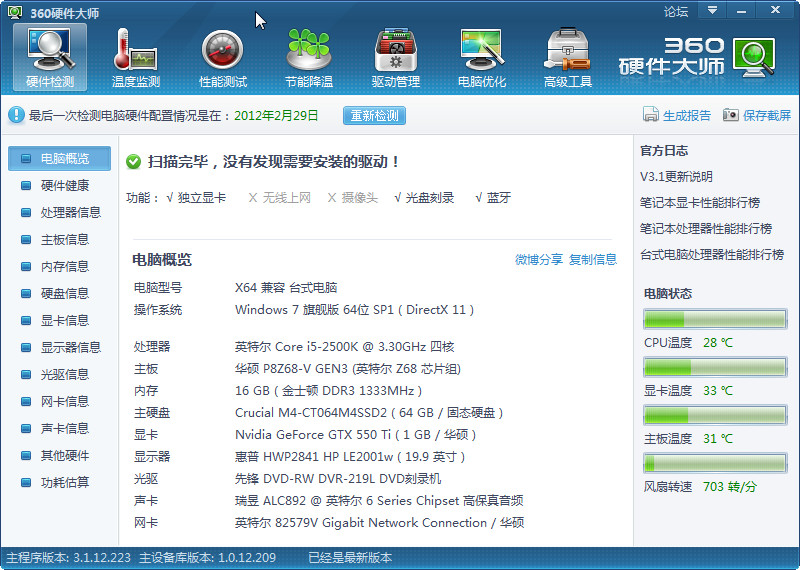This screenshot has width=800, height=570.
Task: Click the 光盘刻录 feature label
Action: (x=430, y=198)
